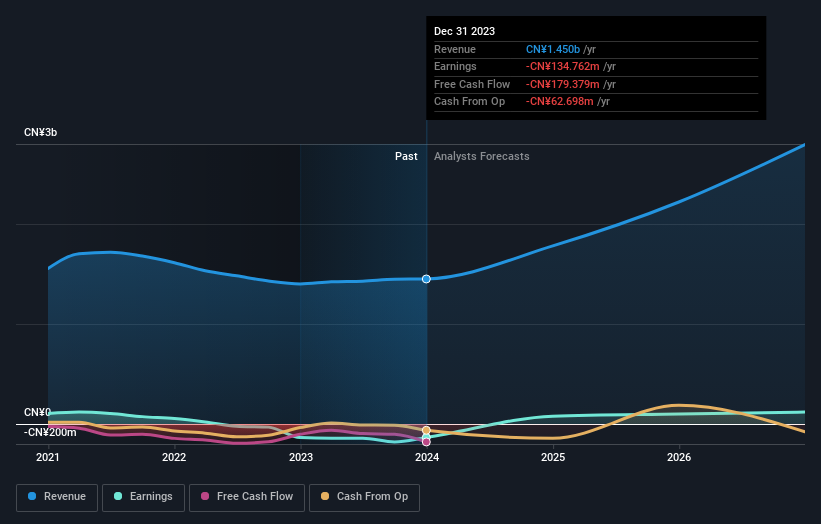Click the 2022 x-axis label

(x=174, y=458)
